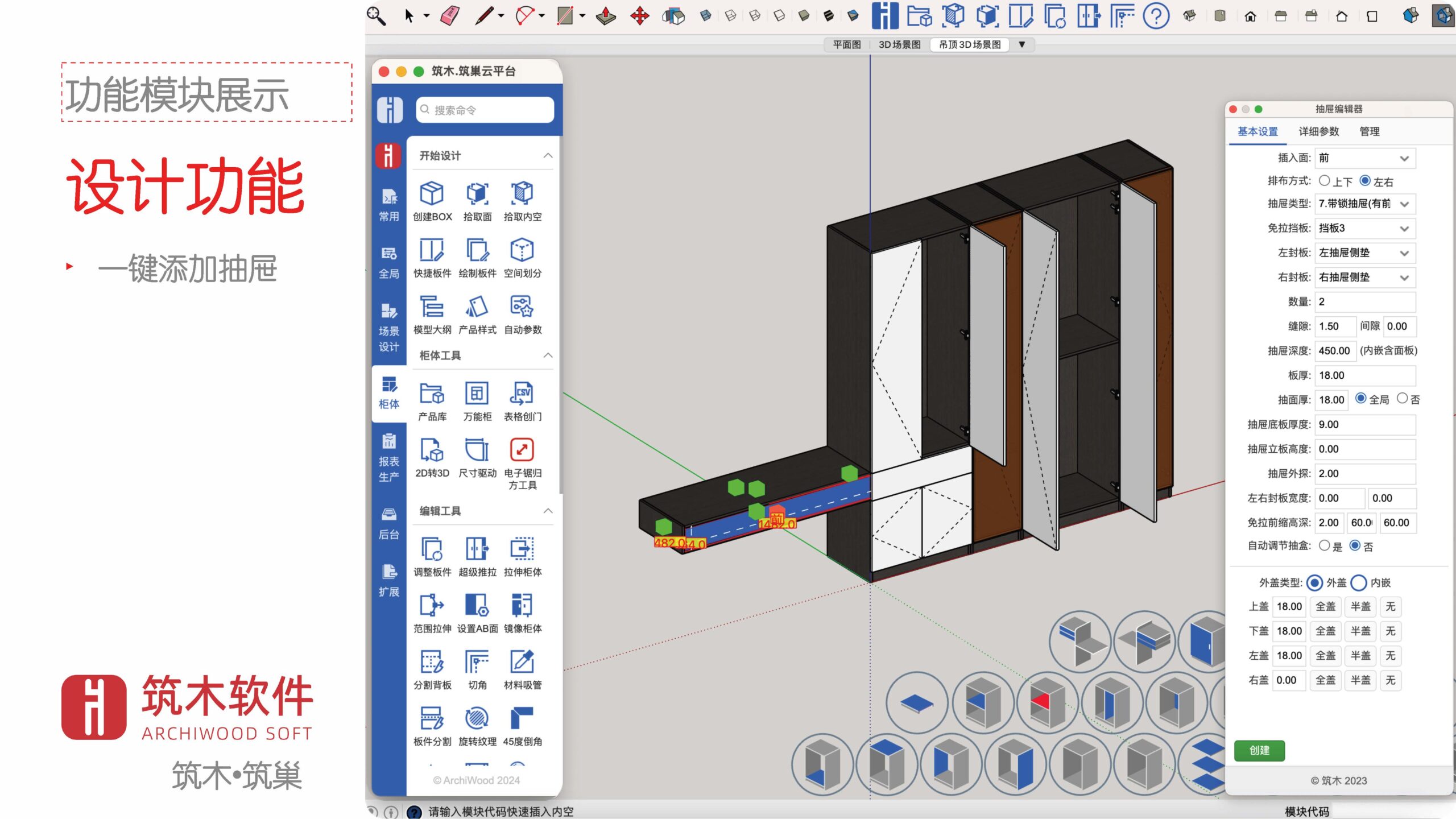1456x819 pixels.
Task: Choose 内嵌 cover type option
Action: click(1359, 582)
